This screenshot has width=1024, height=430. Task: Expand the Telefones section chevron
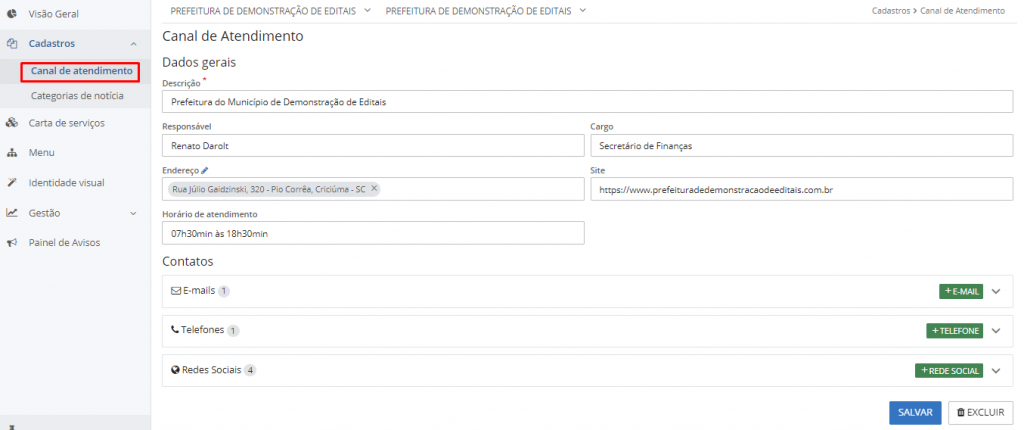point(995,331)
